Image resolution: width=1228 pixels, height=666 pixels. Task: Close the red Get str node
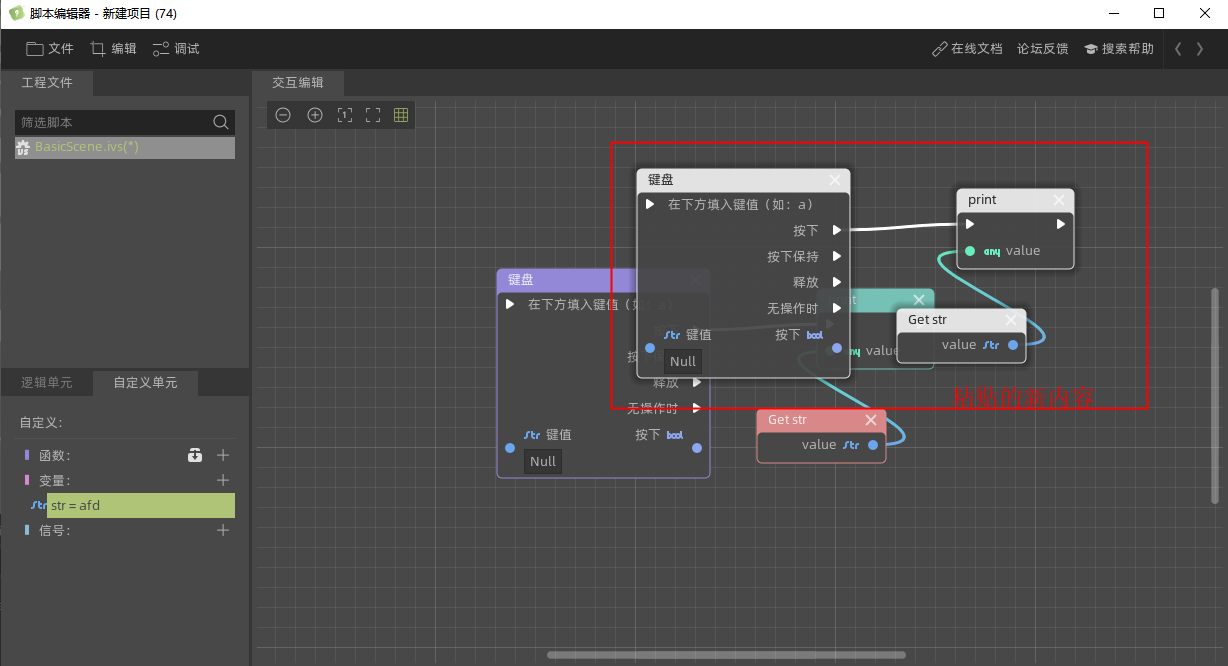point(870,420)
